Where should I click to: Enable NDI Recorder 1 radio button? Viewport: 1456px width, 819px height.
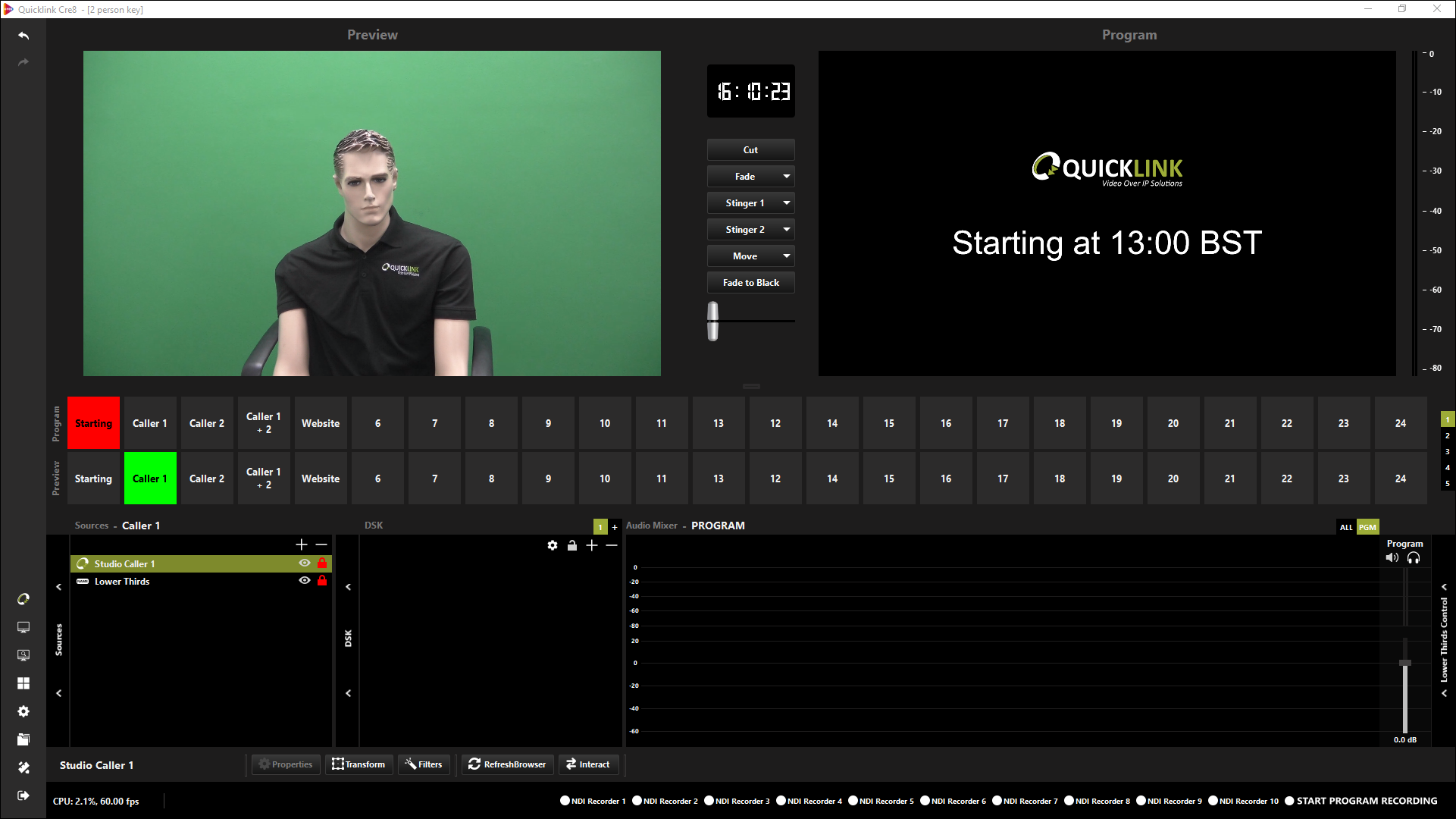[x=565, y=801]
